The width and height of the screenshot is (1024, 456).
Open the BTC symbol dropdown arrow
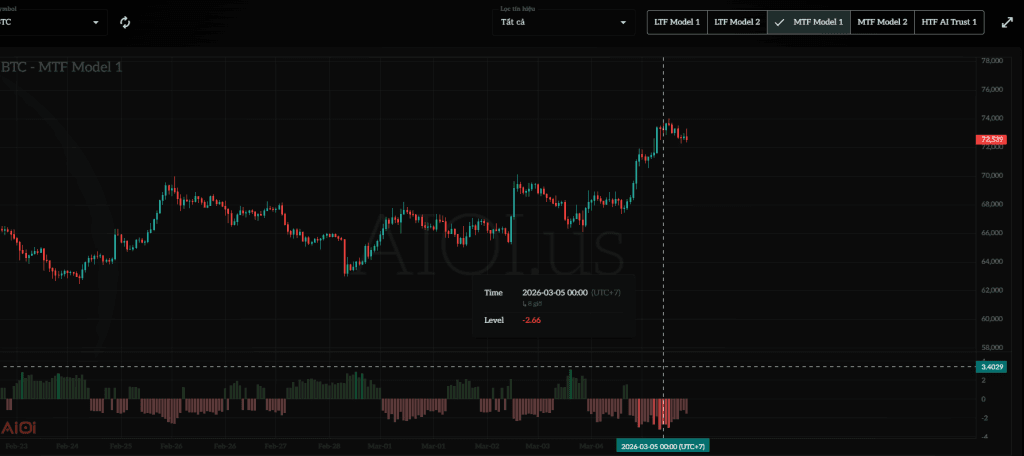pos(97,22)
